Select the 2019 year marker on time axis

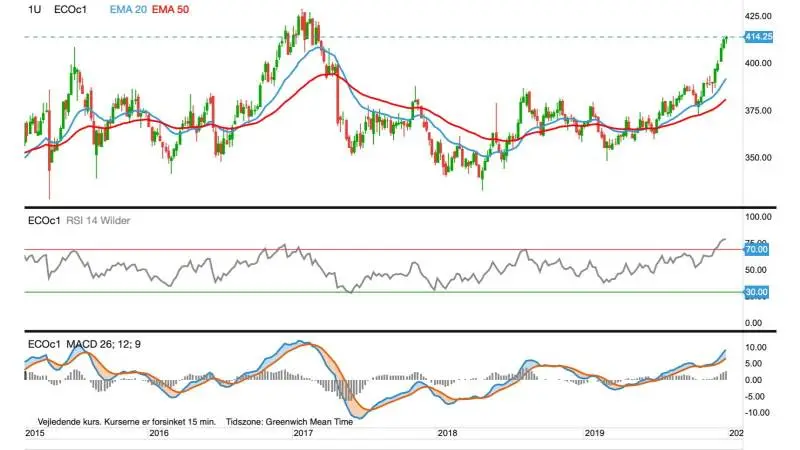click(594, 433)
